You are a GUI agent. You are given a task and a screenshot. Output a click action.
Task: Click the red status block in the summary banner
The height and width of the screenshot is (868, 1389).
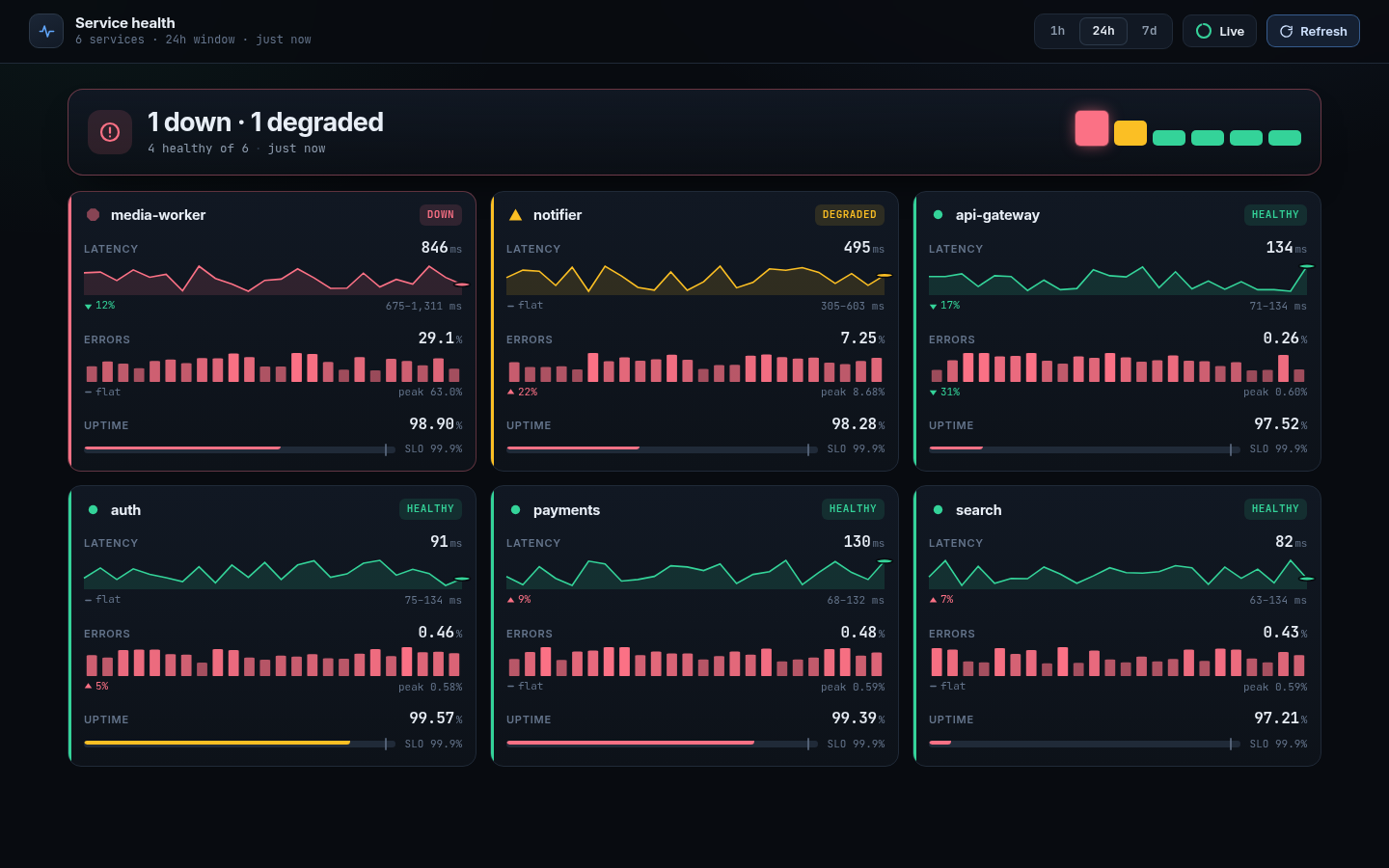(x=1092, y=128)
